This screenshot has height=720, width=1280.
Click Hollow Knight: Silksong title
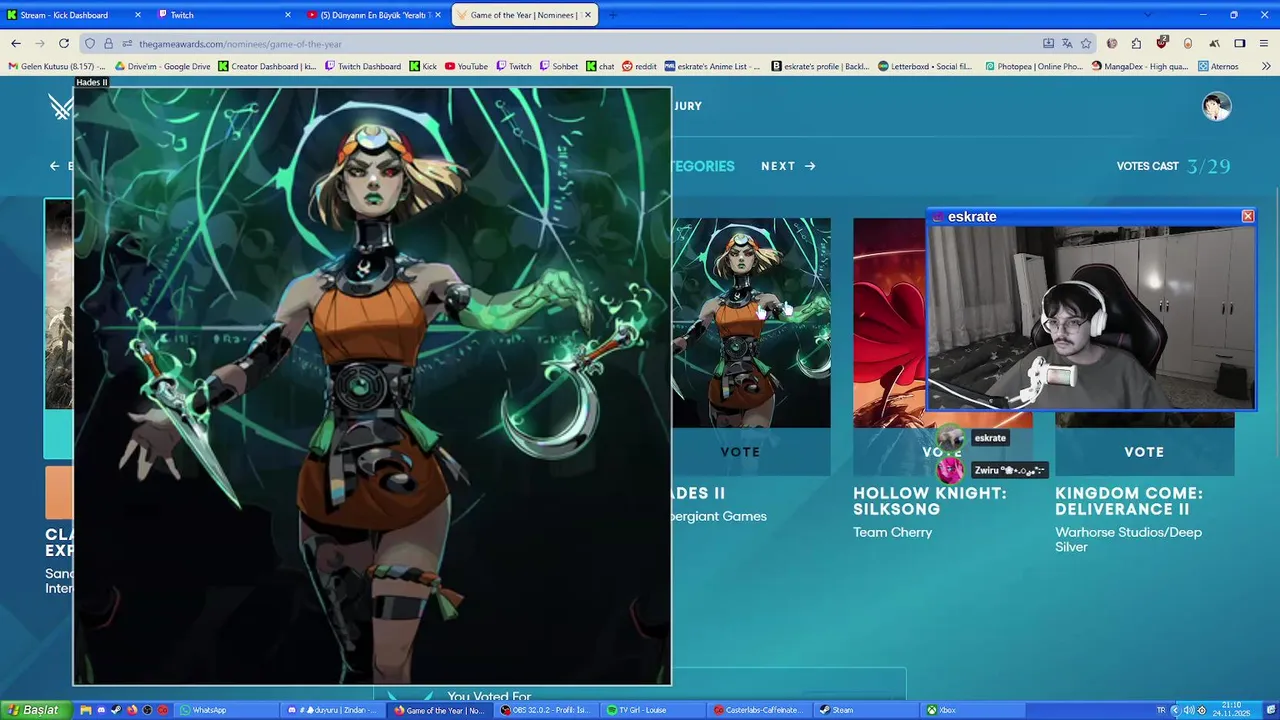tap(930, 501)
